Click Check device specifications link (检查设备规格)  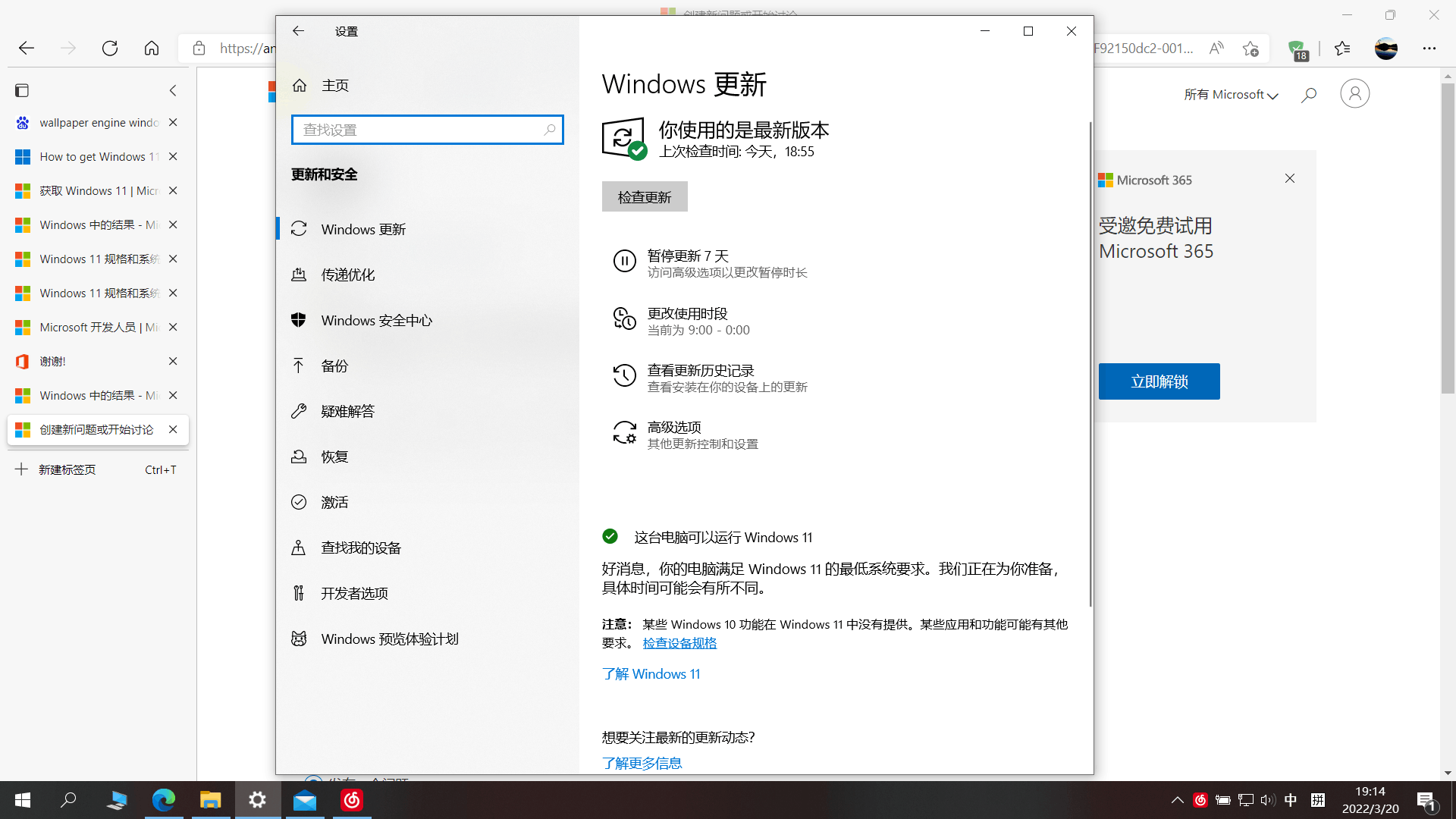(x=679, y=643)
